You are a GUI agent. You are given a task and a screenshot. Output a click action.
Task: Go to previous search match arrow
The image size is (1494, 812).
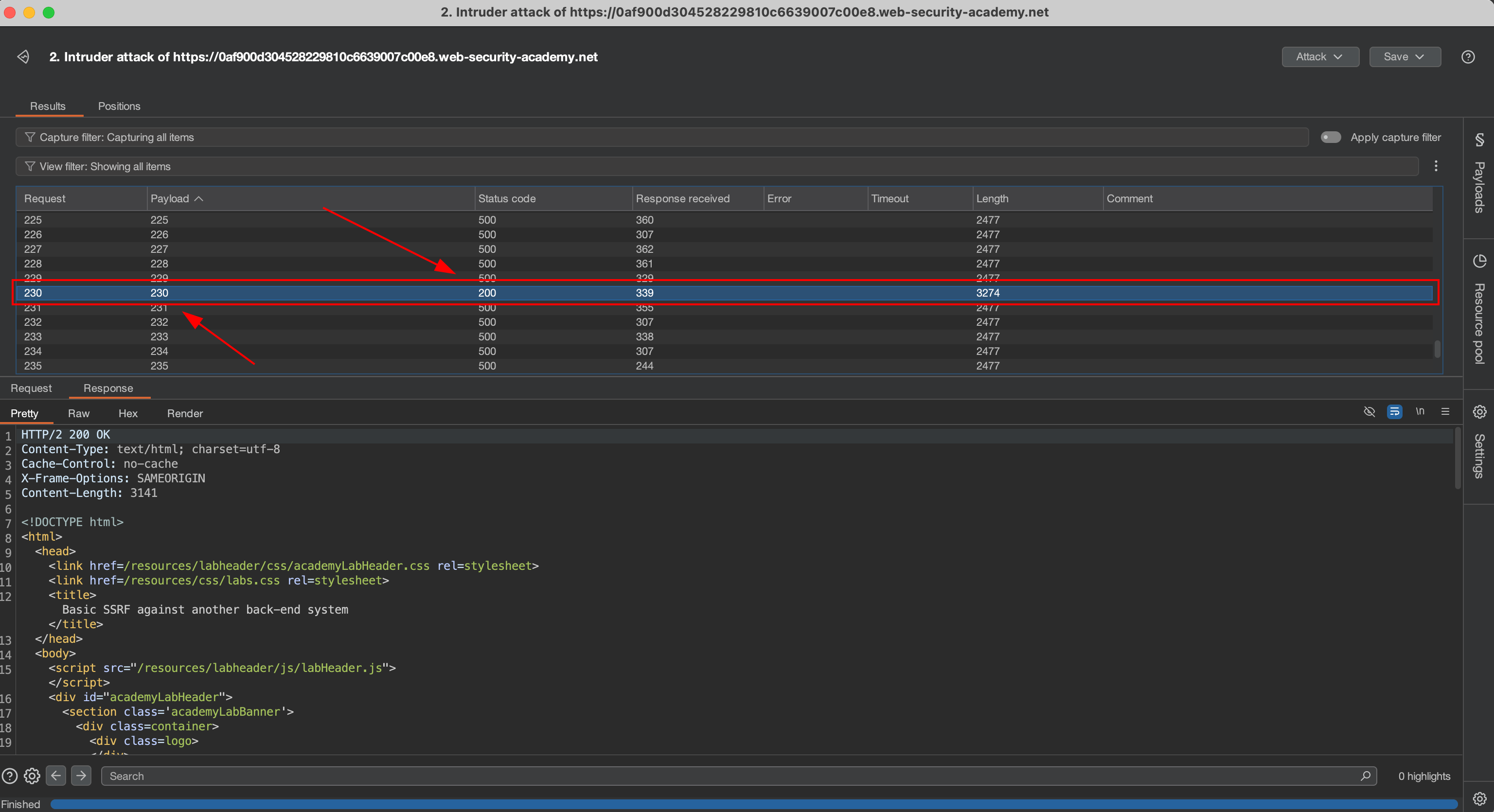pyautogui.click(x=56, y=776)
